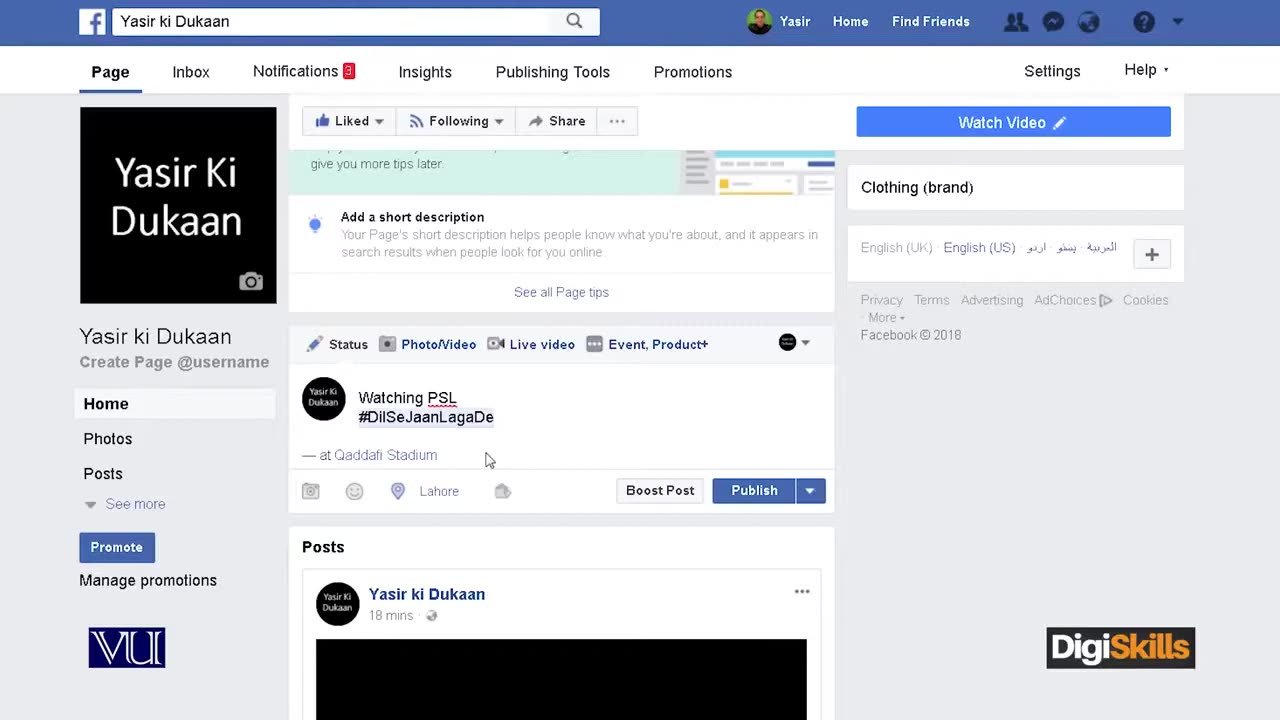The height and width of the screenshot is (720, 1280).
Task: Open the posted video thumbnail
Action: point(561,679)
